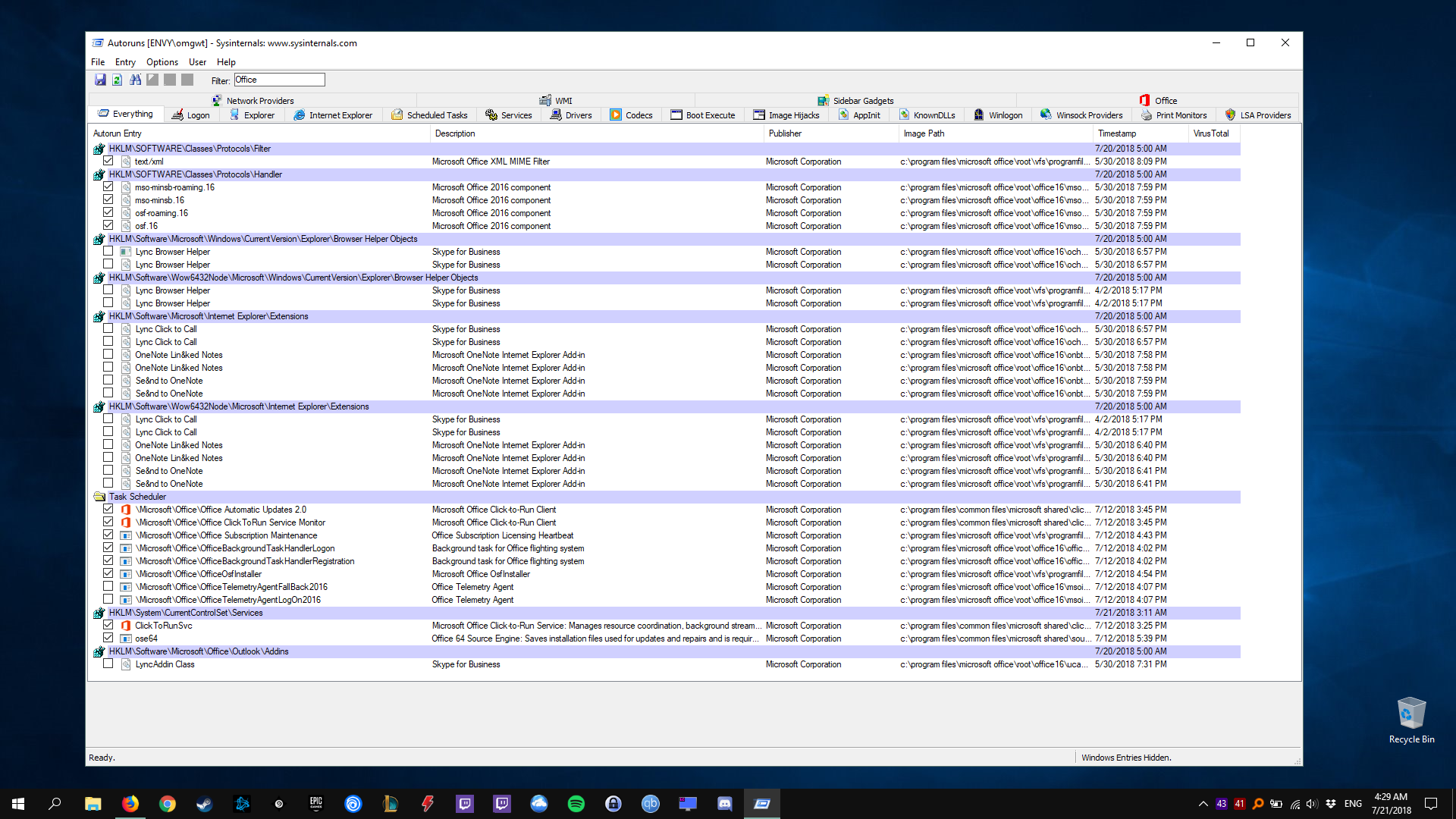Switch to the Office tab

click(1158, 100)
